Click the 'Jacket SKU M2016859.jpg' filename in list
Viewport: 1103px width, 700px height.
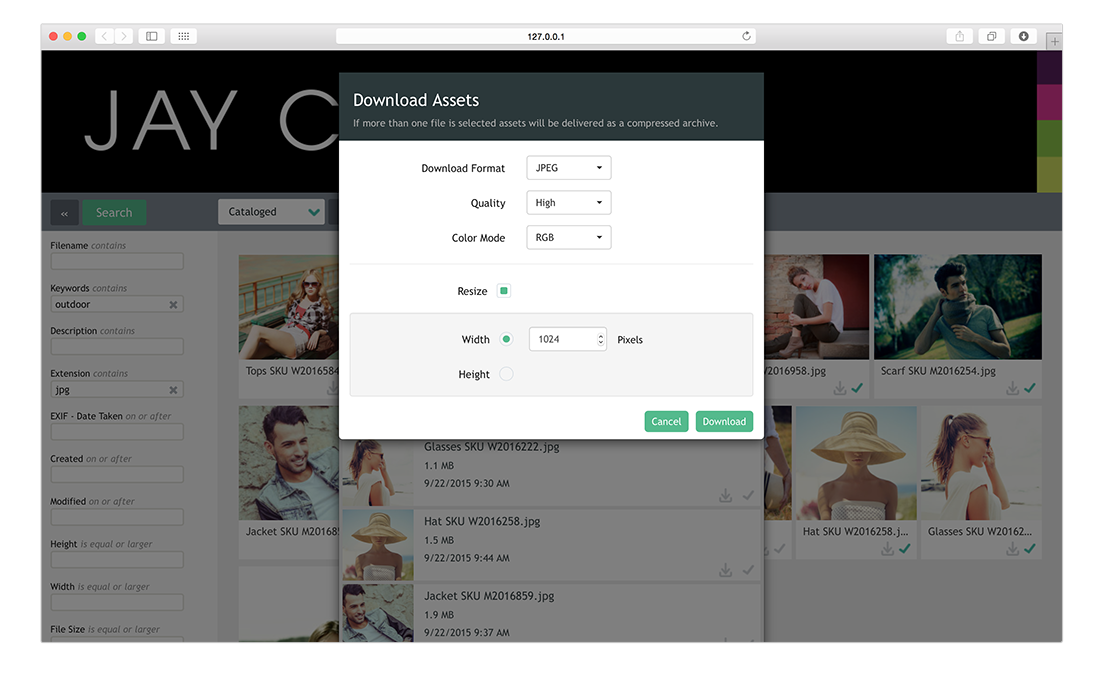click(489, 596)
